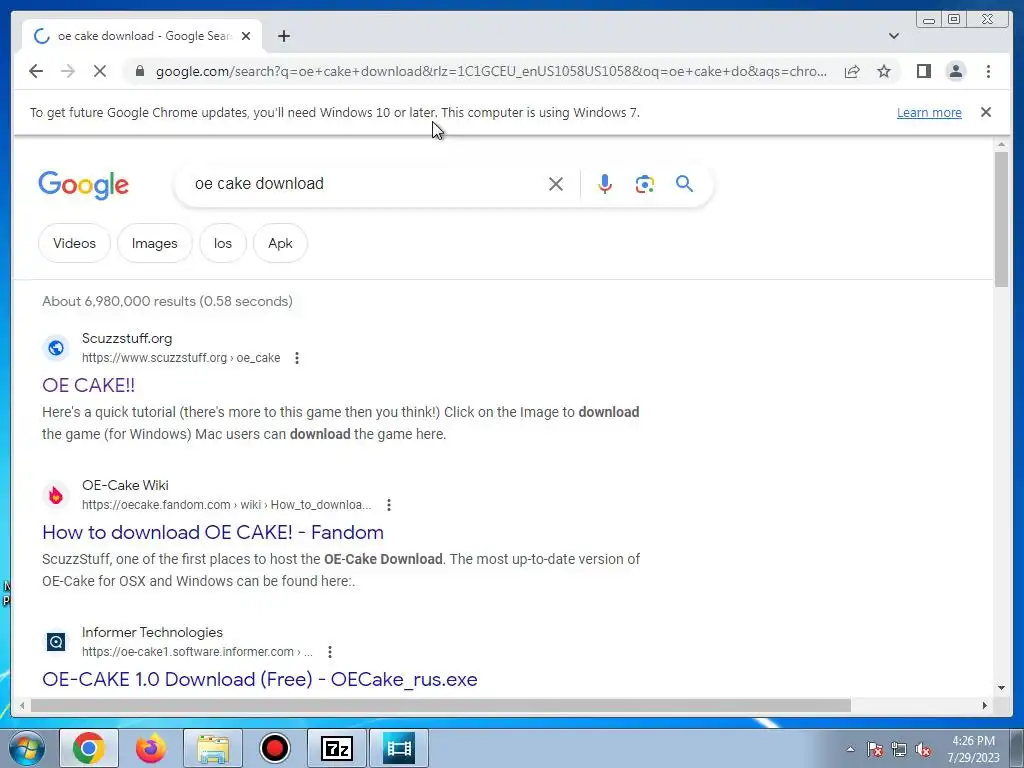This screenshot has width=1024, height=768.
Task: Open the Learn more link
Action: click(x=929, y=112)
